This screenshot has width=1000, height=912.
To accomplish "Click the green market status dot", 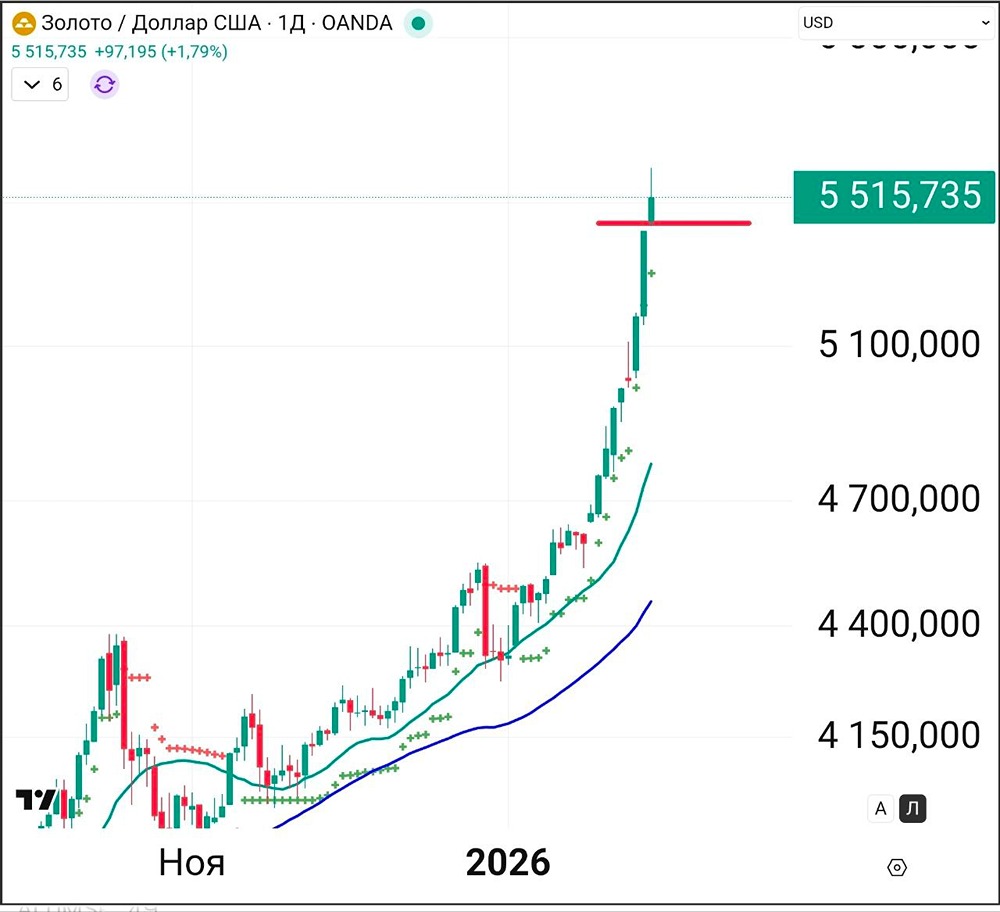I will 418,24.
